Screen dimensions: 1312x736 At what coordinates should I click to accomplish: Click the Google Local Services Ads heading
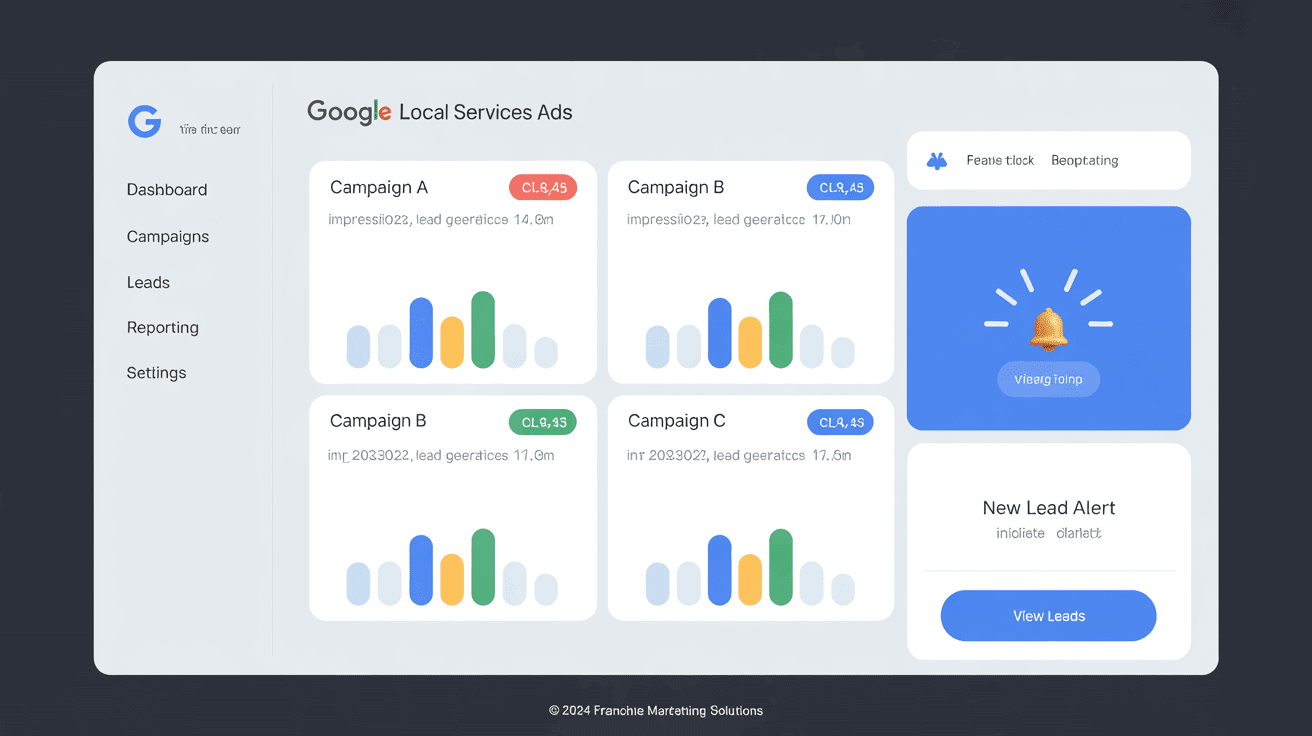440,112
